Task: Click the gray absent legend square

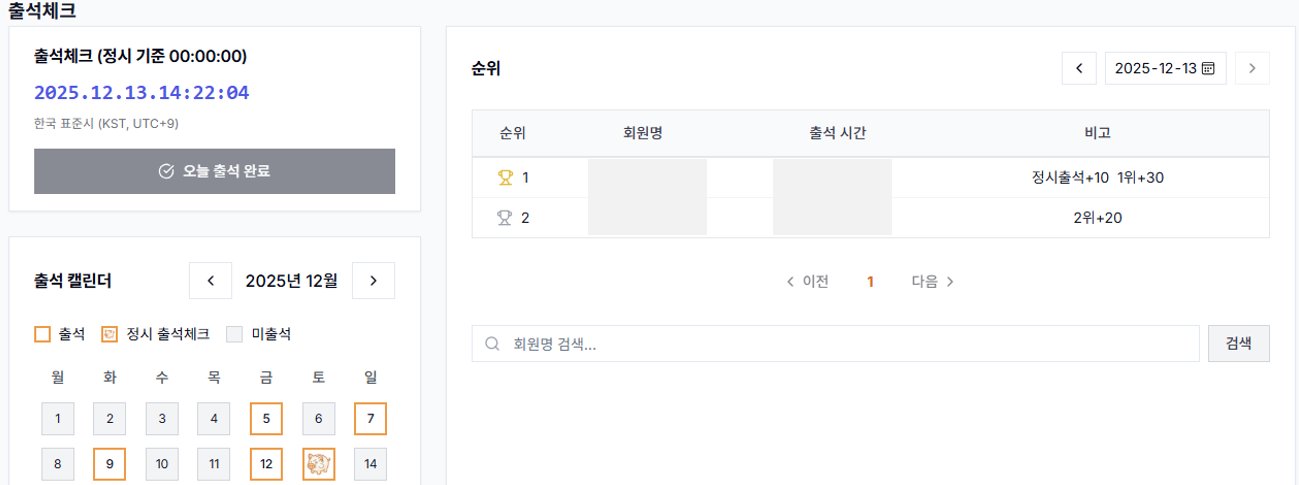Action: [x=235, y=334]
